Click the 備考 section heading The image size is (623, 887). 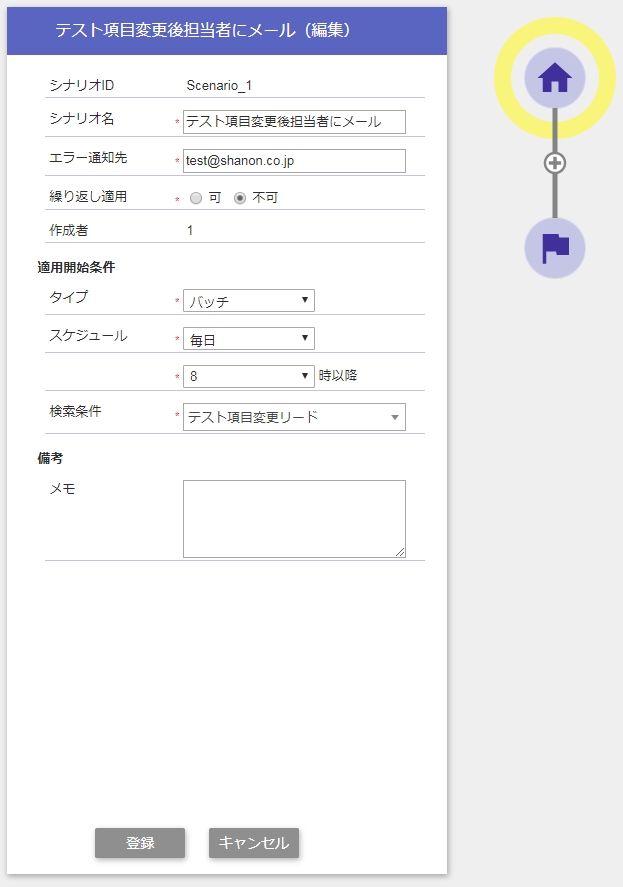click(x=50, y=458)
